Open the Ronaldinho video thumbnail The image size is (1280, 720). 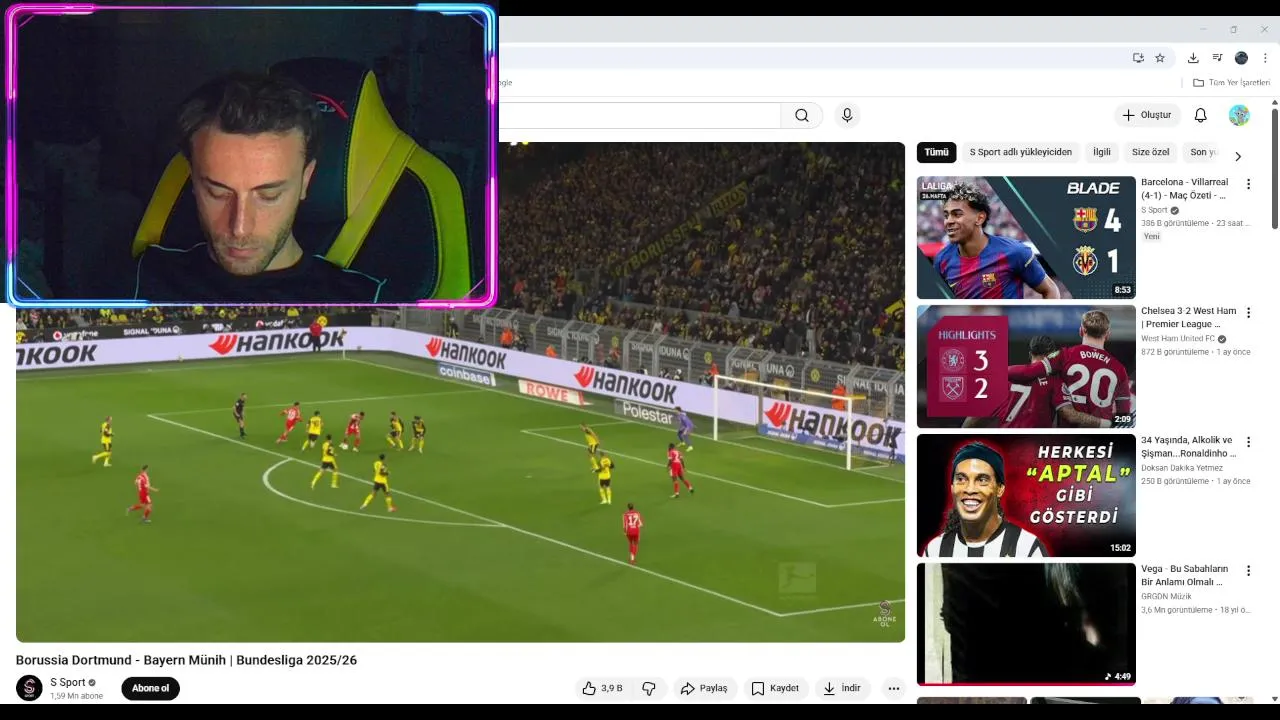click(1026, 495)
